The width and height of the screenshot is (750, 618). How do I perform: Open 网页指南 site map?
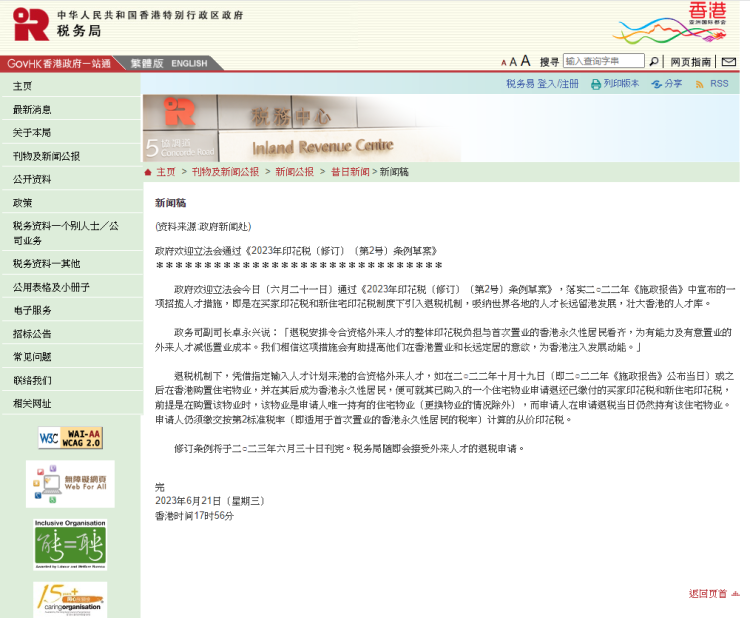pyautogui.click(x=690, y=62)
